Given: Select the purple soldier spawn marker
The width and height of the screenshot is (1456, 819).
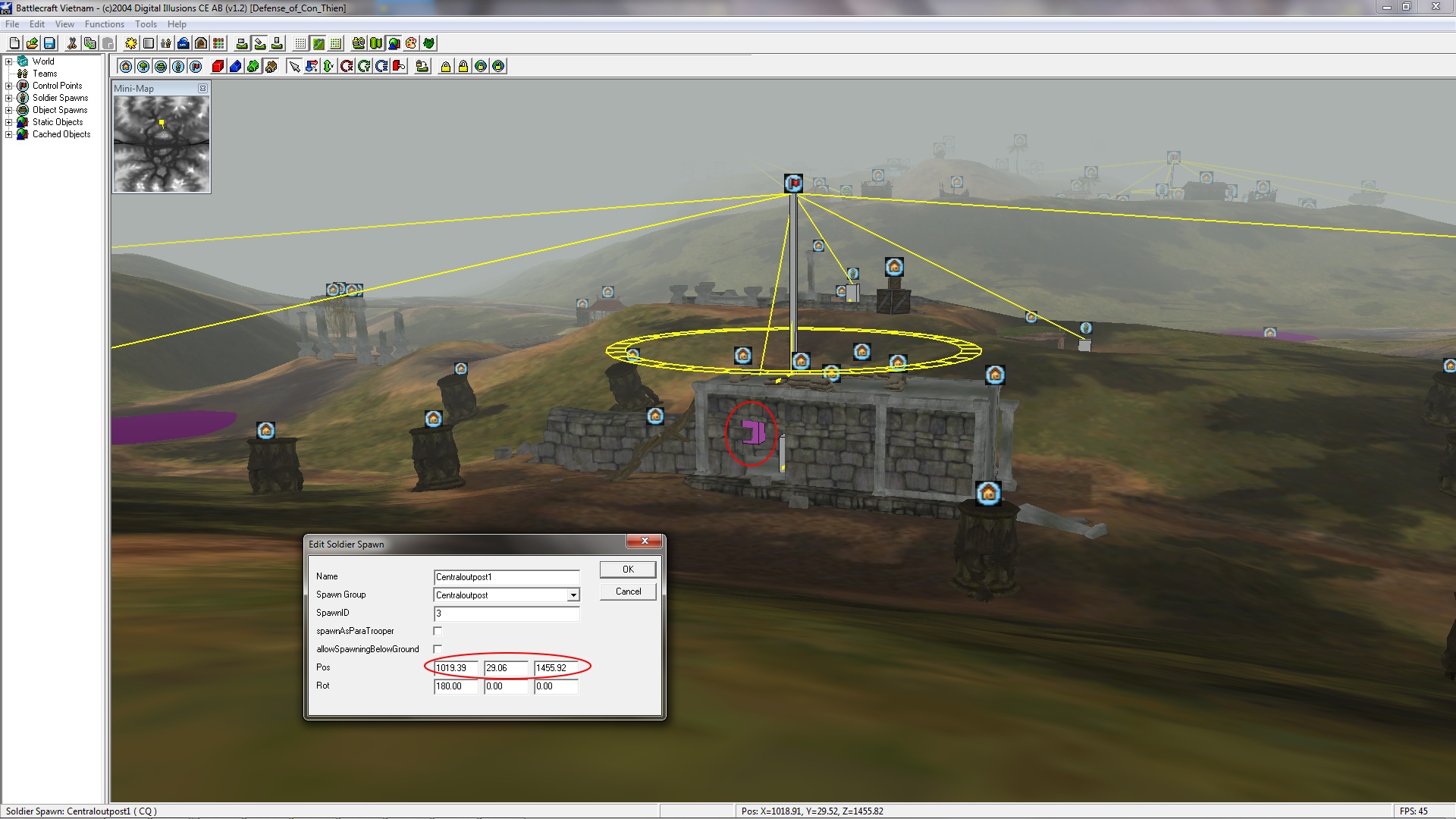Looking at the screenshot, I should tap(753, 432).
